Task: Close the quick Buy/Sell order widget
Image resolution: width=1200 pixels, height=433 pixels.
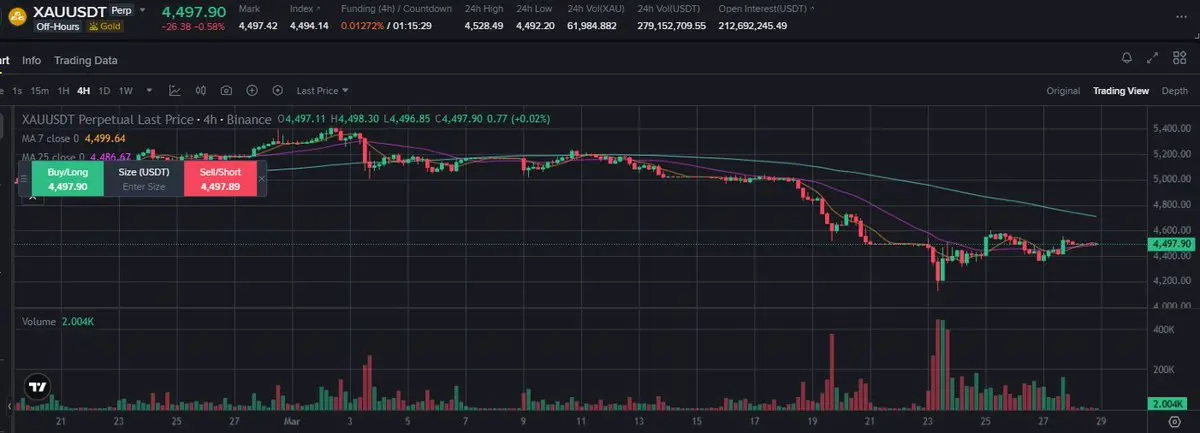Action: click(x=262, y=179)
